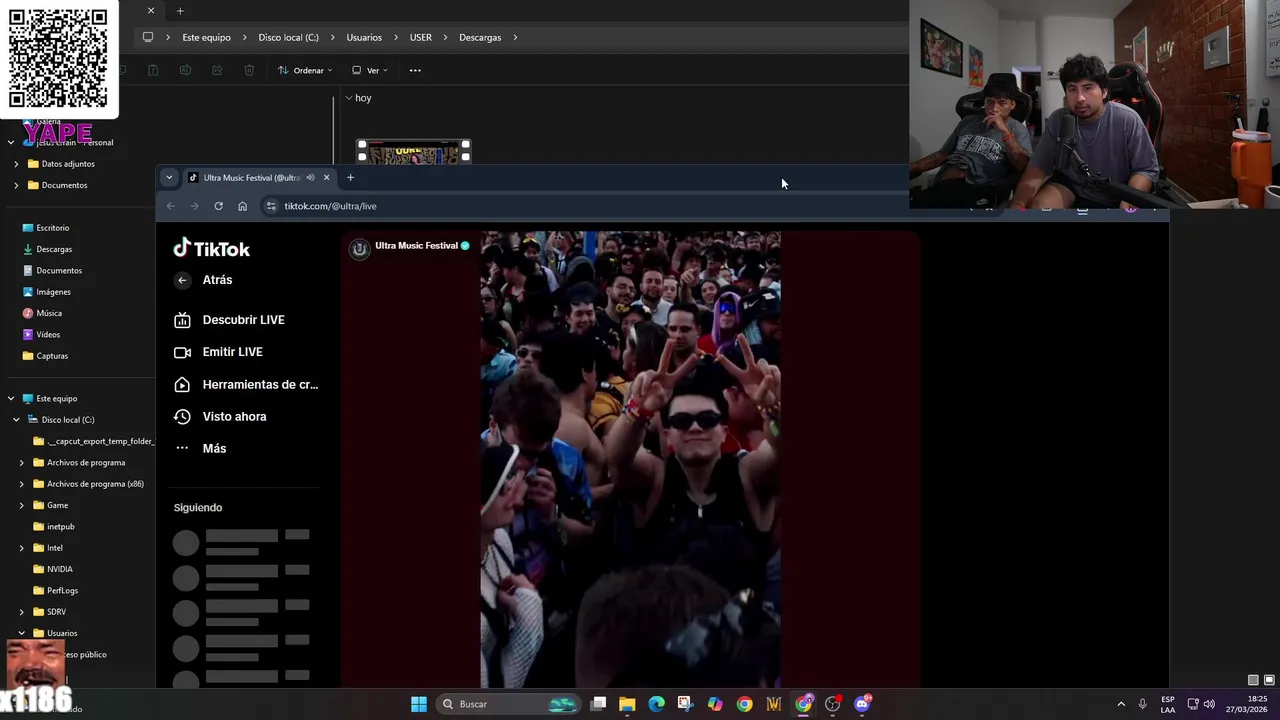Click Usuarios in the breadcrumb path

364,38
